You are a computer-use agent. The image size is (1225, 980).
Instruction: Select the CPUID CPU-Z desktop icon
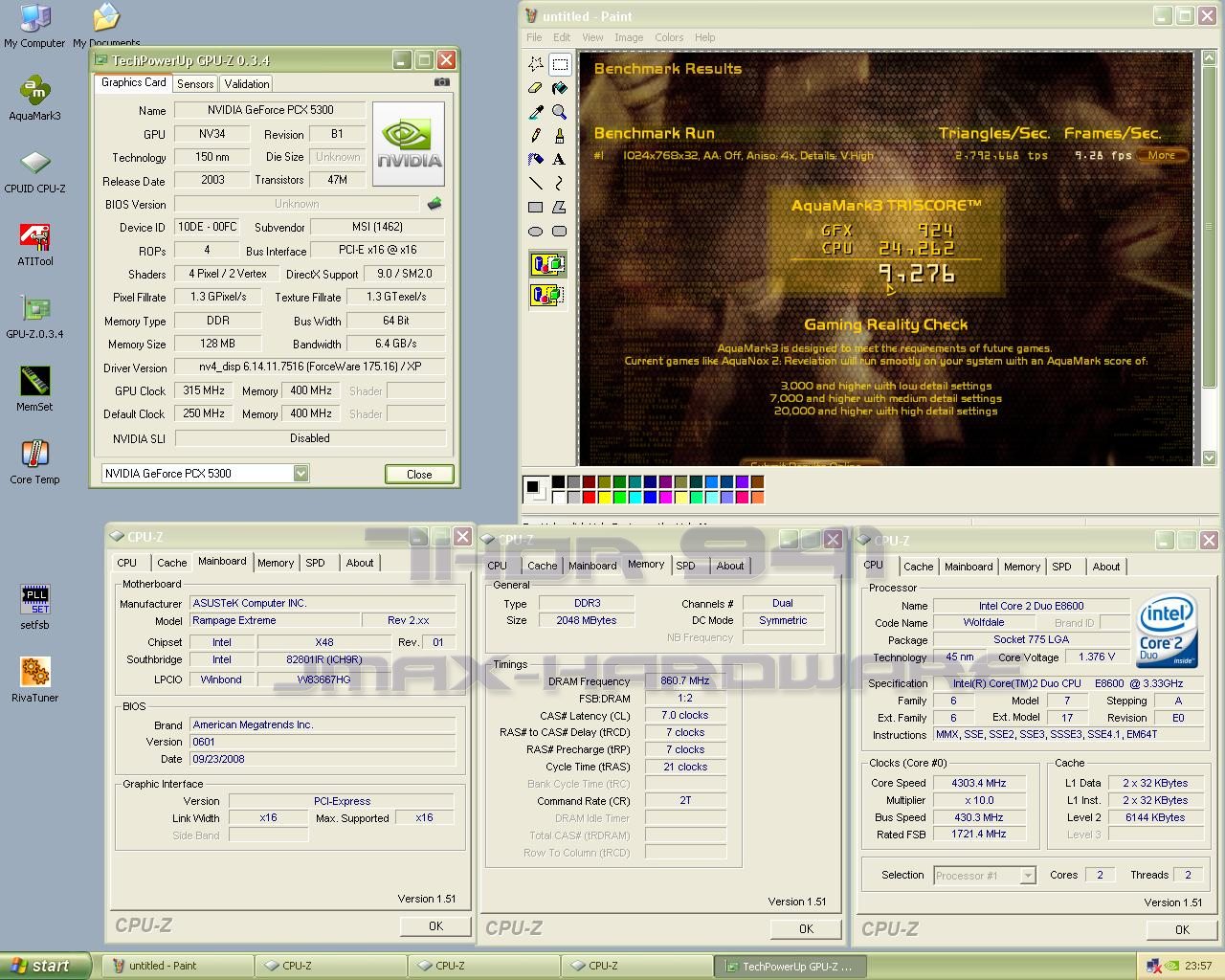click(x=34, y=171)
